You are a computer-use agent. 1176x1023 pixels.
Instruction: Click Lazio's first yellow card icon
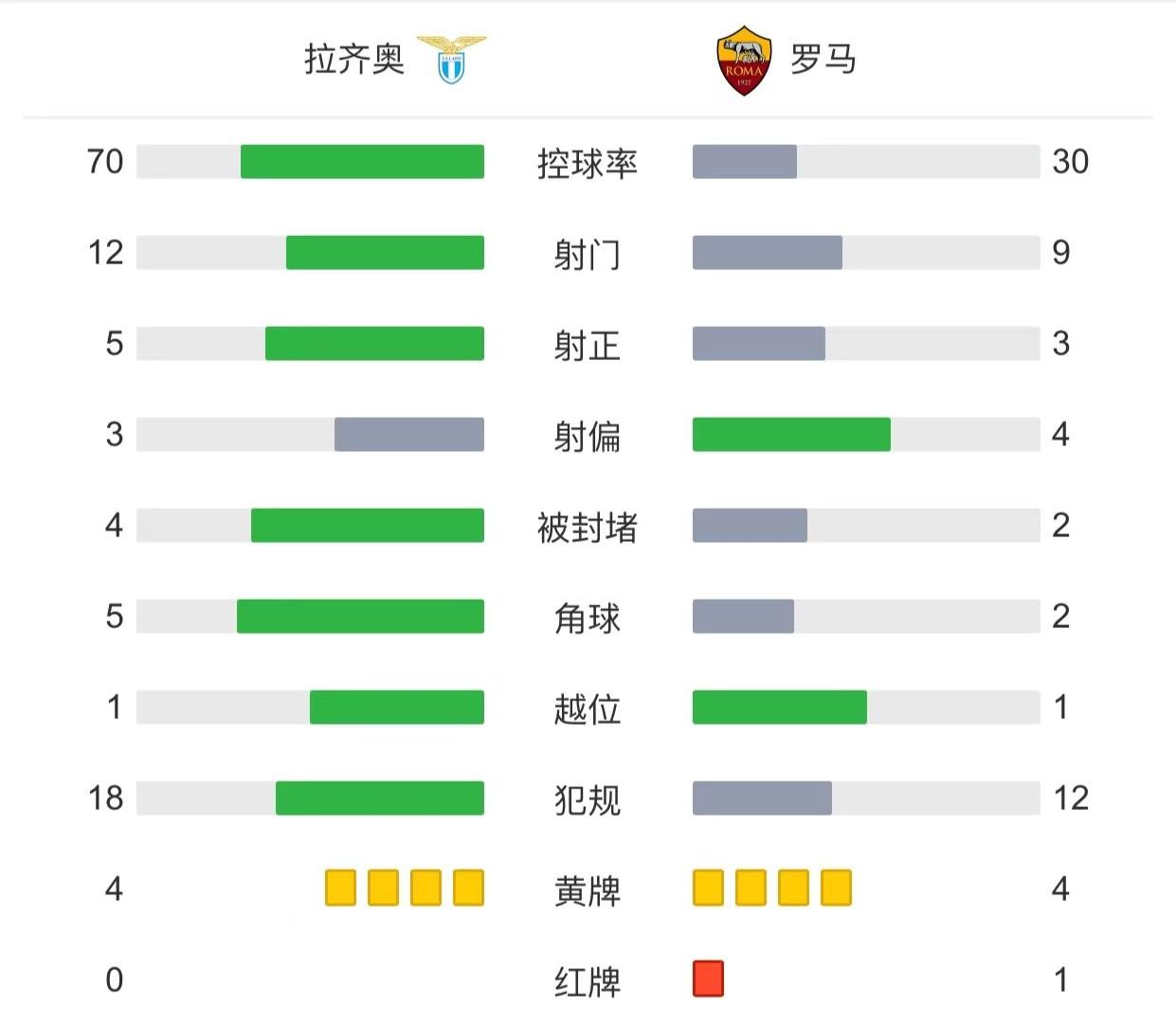point(340,888)
